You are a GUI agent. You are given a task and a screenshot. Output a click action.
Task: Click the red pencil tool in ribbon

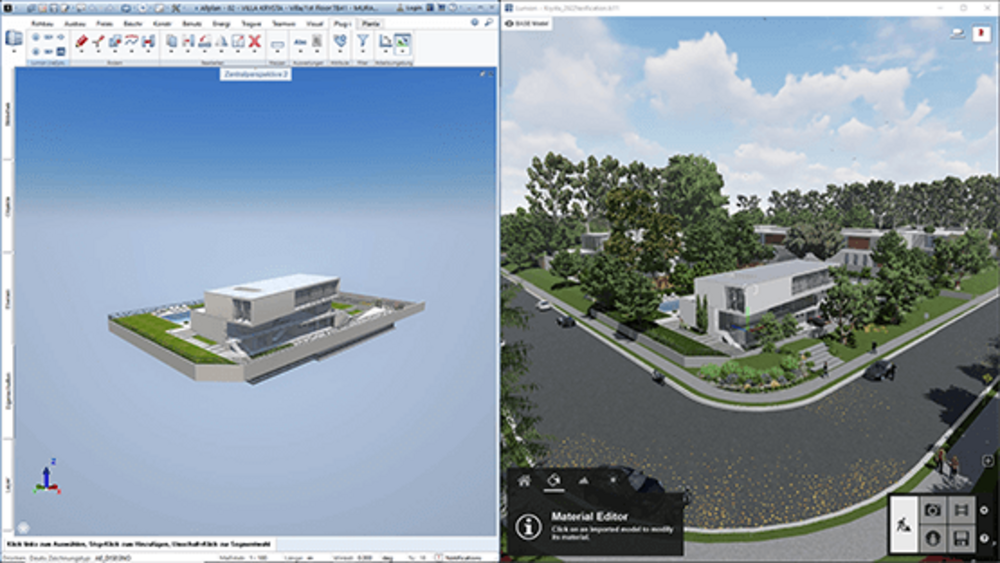tap(82, 41)
